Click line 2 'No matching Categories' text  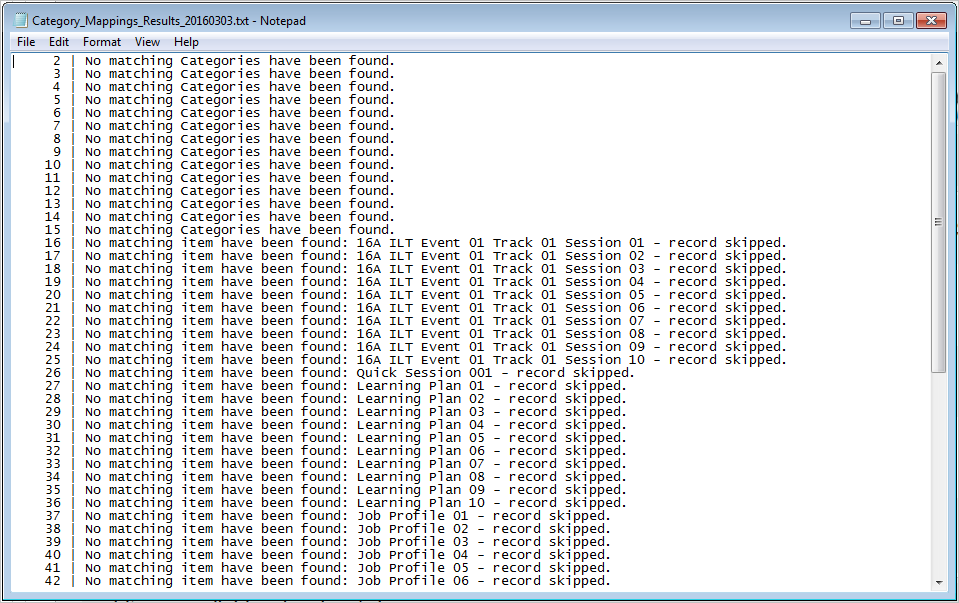coord(172,61)
